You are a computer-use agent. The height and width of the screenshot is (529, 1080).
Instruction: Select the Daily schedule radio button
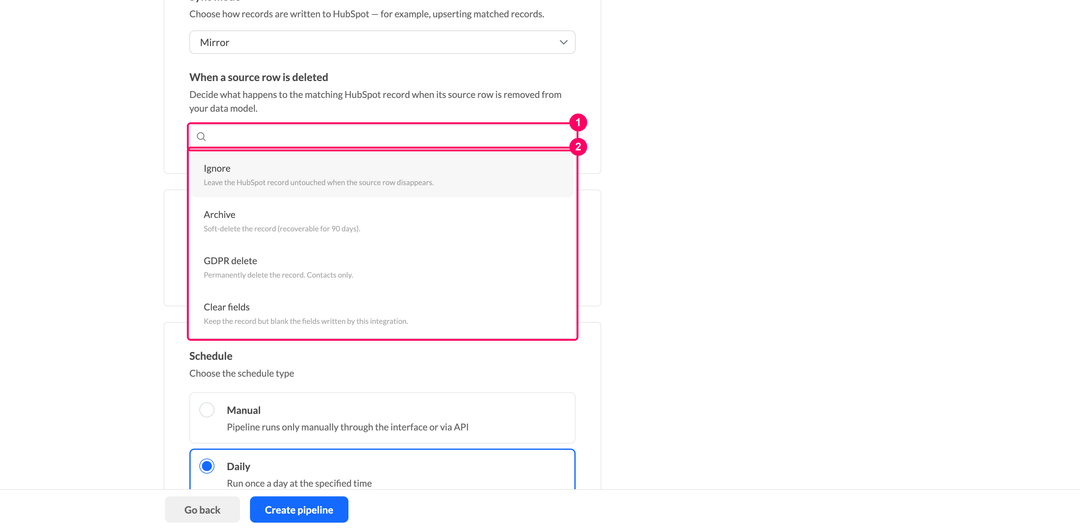[x=207, y=466]
